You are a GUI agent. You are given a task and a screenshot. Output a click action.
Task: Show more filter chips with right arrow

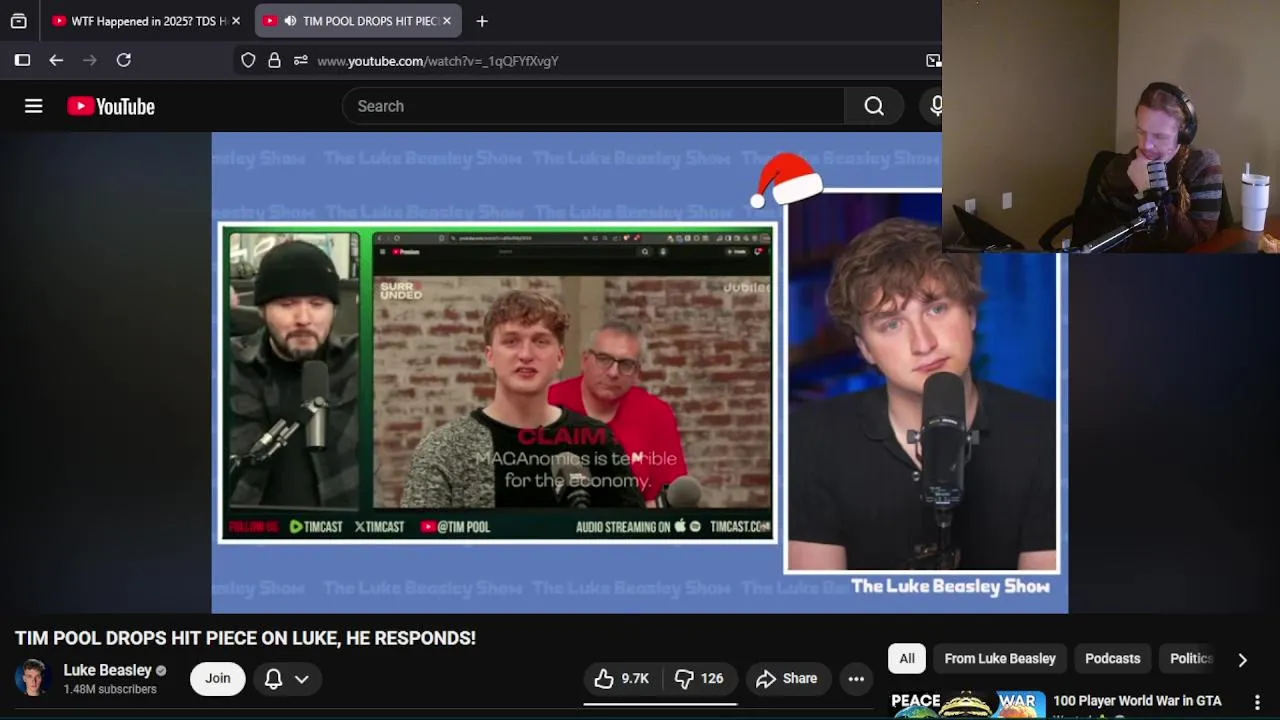(1242, 659)
